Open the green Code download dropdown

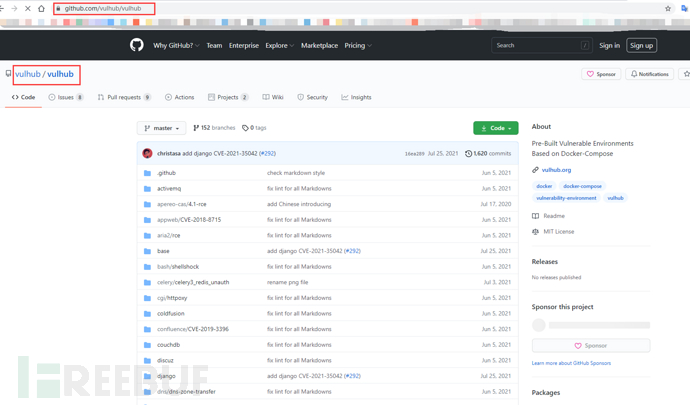click(x=495, y=128)
